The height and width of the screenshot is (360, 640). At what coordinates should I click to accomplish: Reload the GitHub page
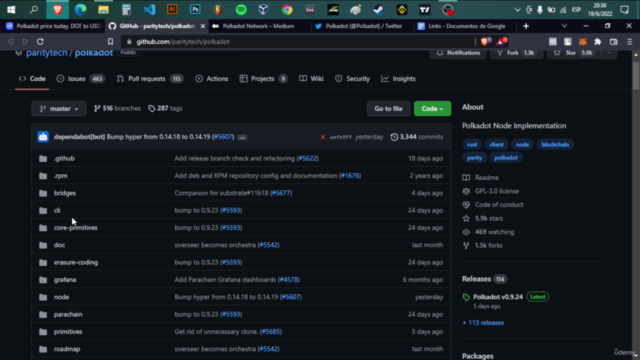click(40, 42)
